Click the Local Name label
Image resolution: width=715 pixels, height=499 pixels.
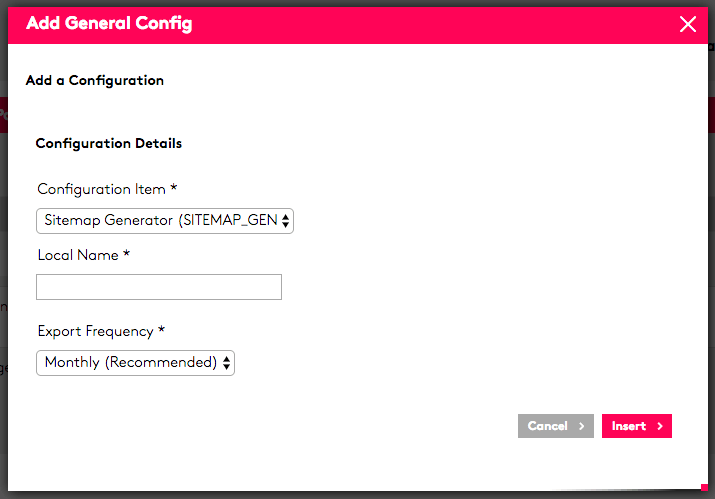[x=78, y=255]
